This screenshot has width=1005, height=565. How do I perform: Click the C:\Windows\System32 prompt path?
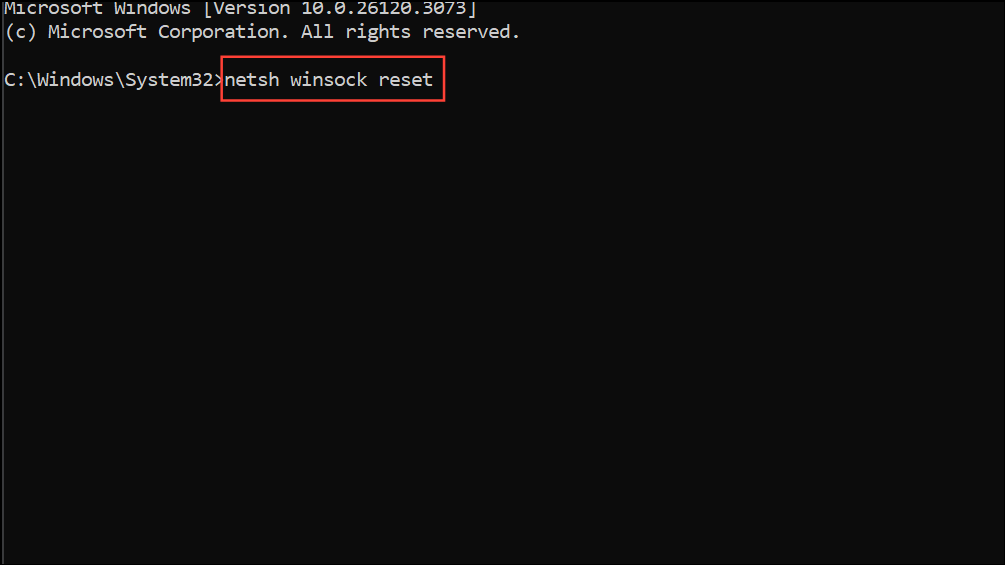(x=109, y=79)
